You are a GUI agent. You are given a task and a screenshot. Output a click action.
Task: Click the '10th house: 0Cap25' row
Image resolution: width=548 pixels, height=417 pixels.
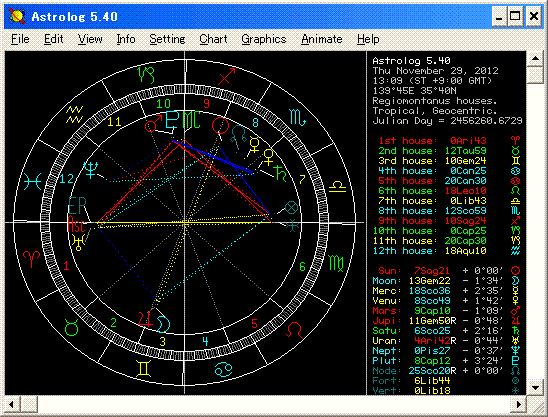tap(447, 231)
